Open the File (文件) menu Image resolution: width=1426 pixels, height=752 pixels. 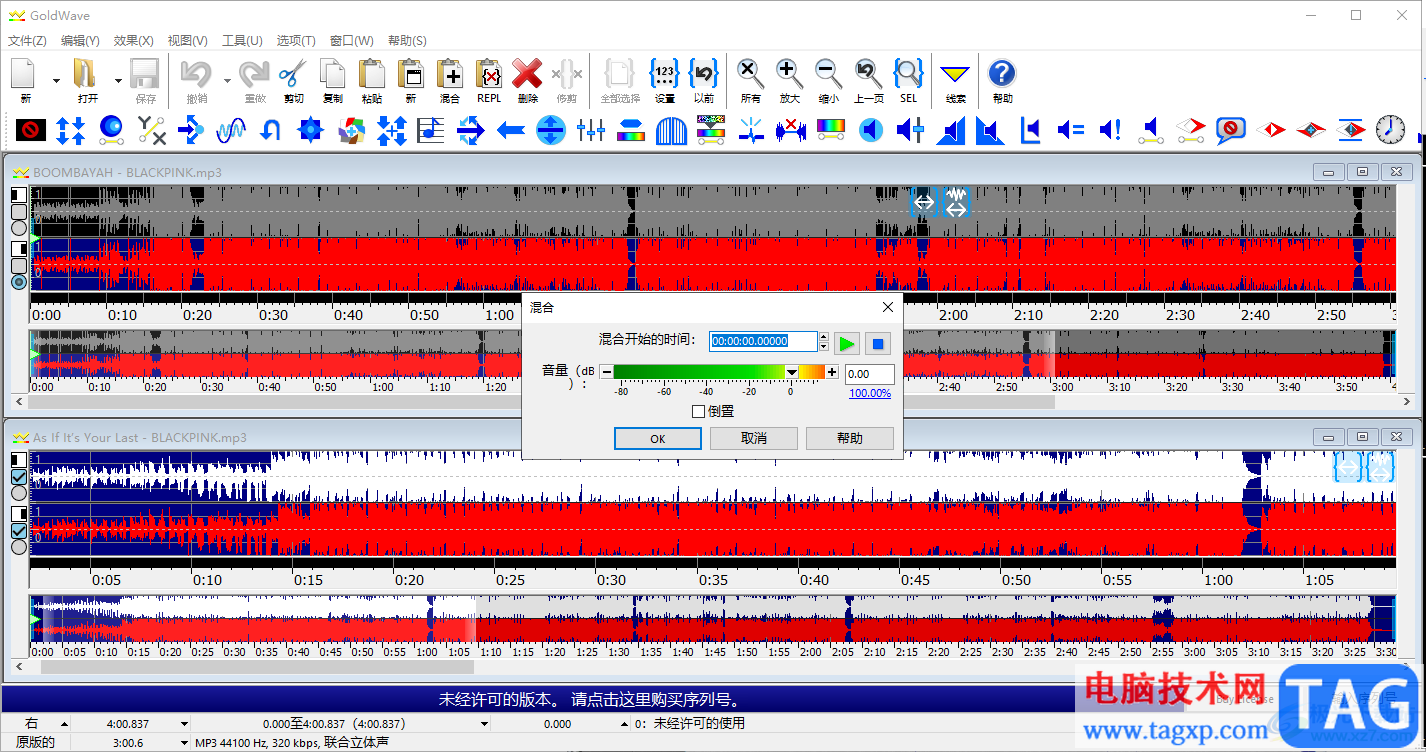pyautogui.click(x=27, y=41)
